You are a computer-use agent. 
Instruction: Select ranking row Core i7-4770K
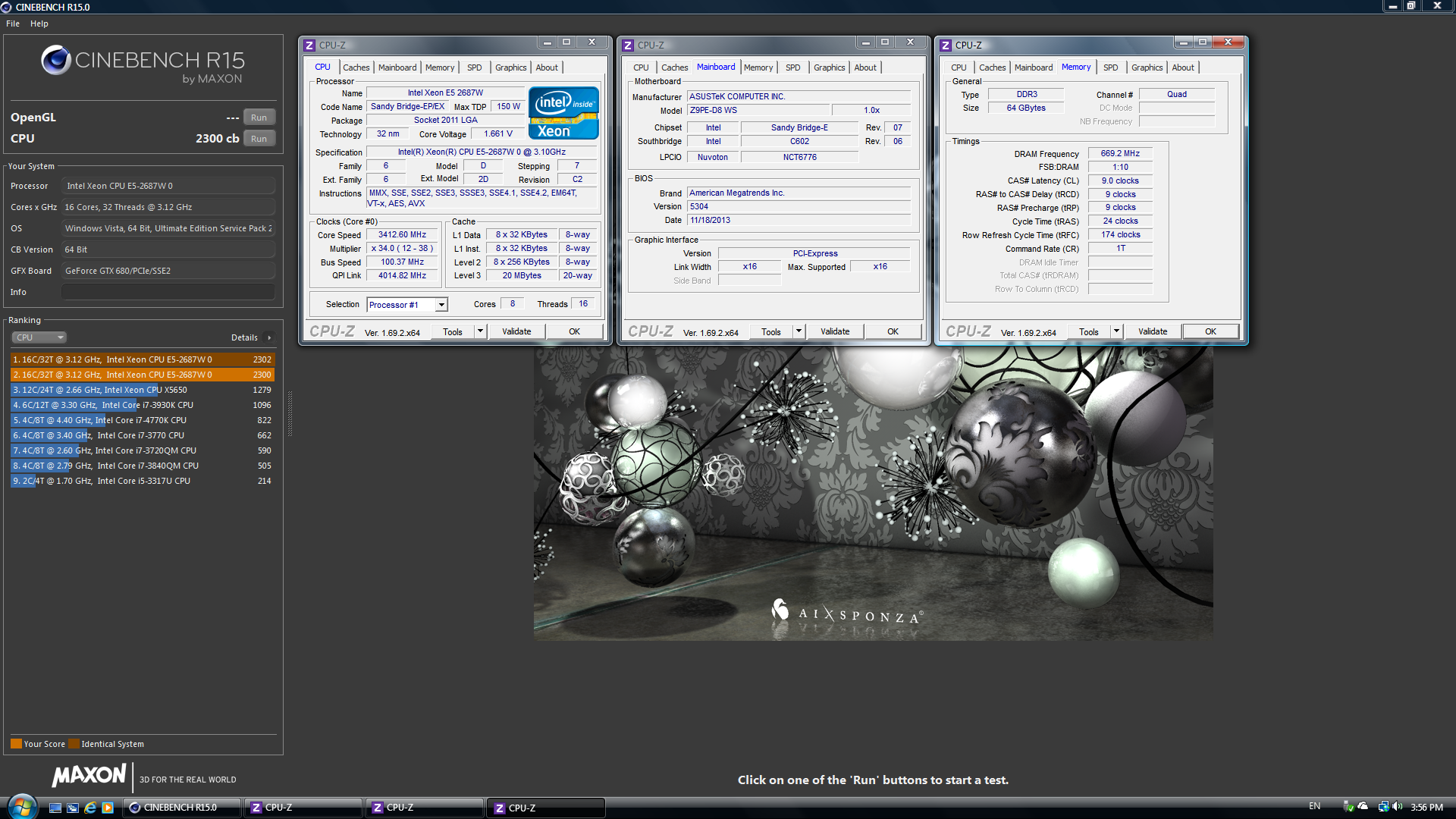[x=143, y=420]
